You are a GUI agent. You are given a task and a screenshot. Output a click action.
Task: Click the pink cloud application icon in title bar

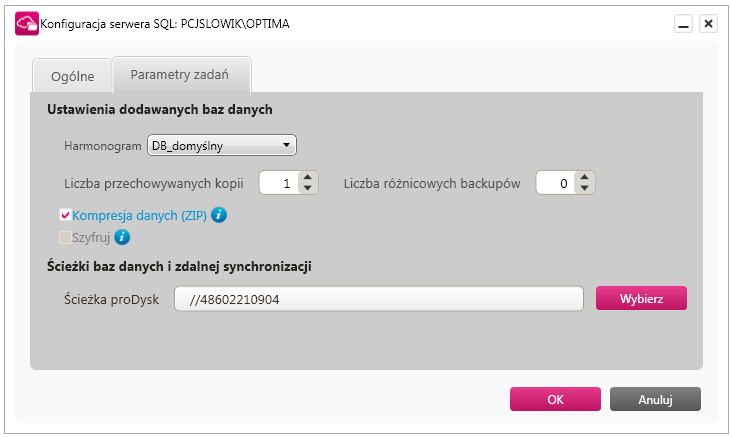27,23
